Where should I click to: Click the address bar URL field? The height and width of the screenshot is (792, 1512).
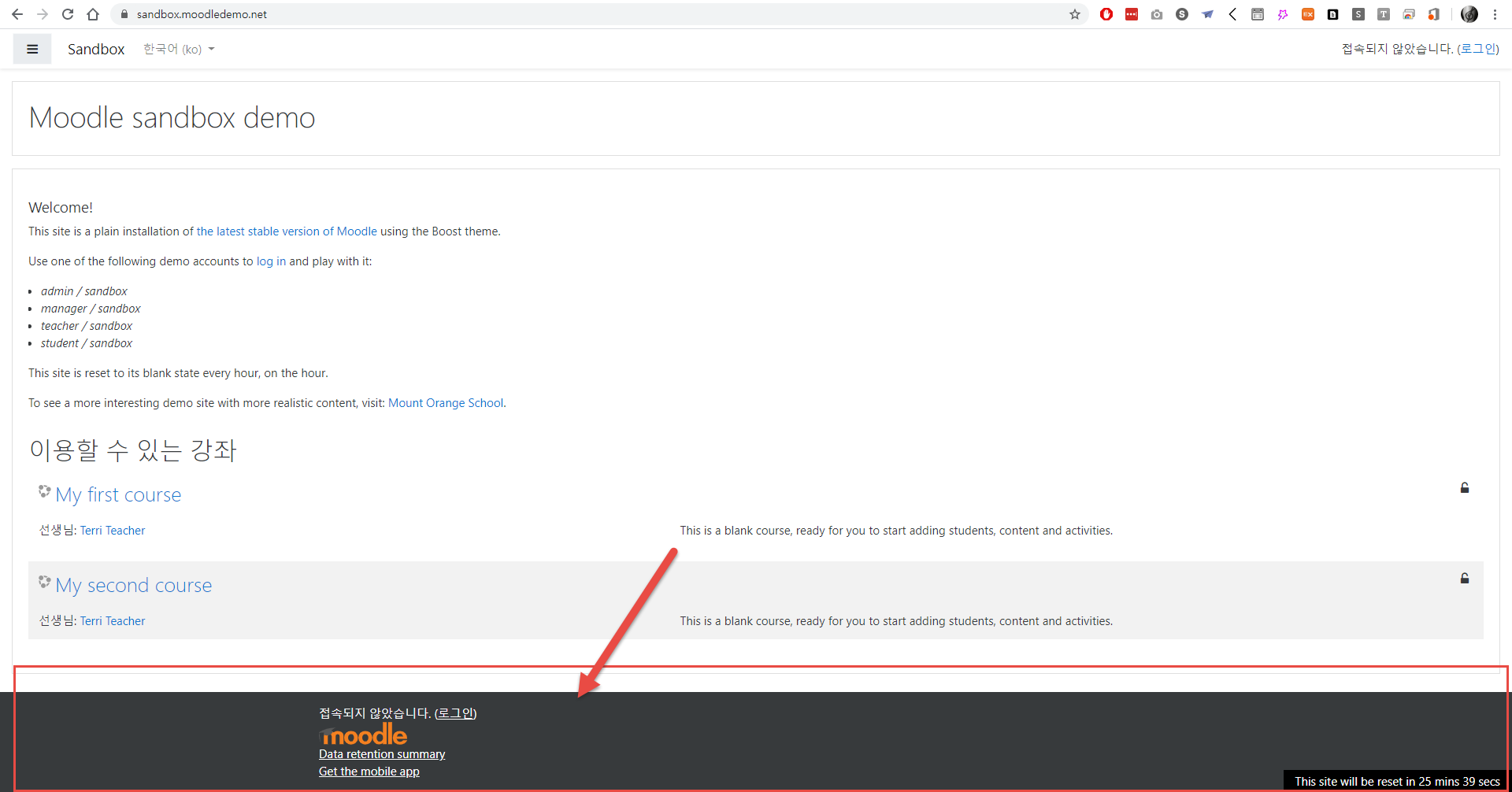[x=598, y=14]
